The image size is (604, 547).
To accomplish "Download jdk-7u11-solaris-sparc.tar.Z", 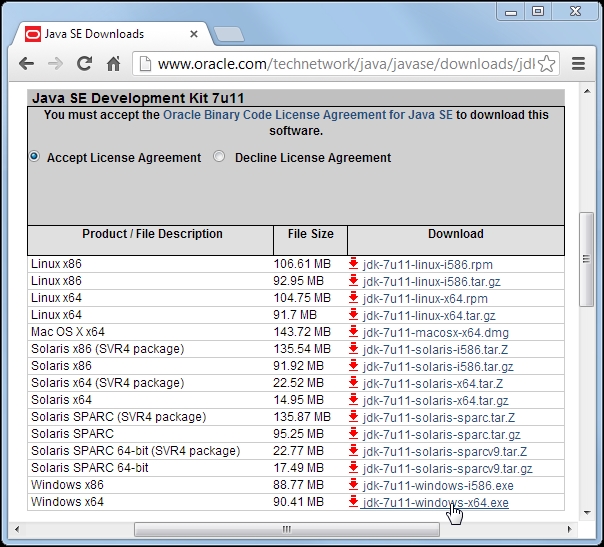I will click(x=439, y=418).
